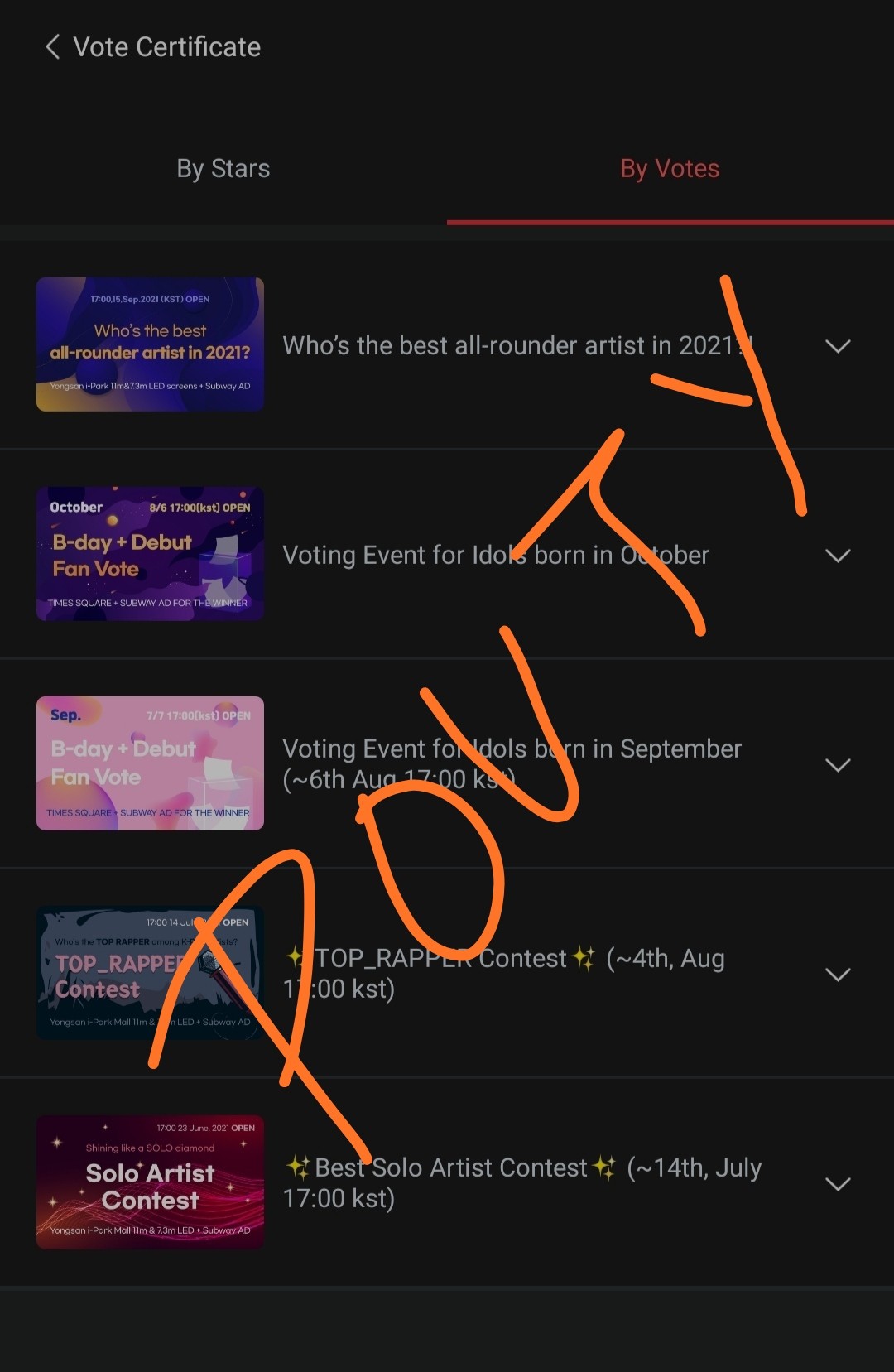The image size is (894, 1372).
Task: Tap the Vote Certificate page title
Action: click(167, 47)
